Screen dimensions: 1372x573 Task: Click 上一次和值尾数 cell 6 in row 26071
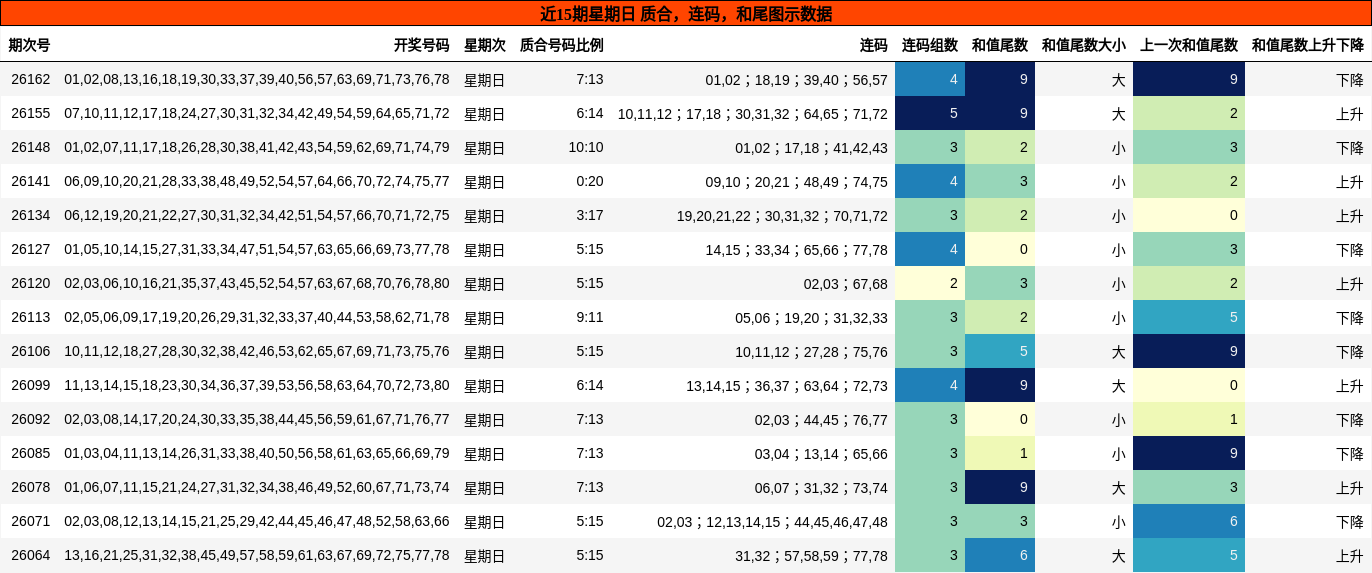pos(1189,521)
